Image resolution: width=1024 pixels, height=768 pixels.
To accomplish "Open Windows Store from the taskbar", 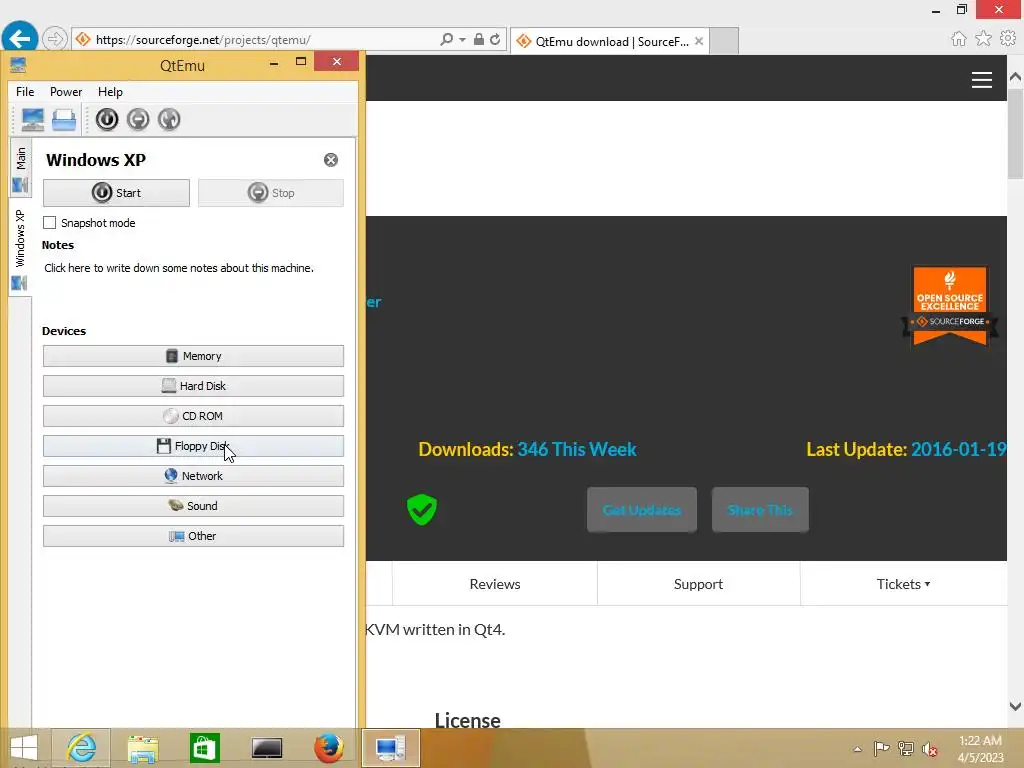I will coord(204,748).
